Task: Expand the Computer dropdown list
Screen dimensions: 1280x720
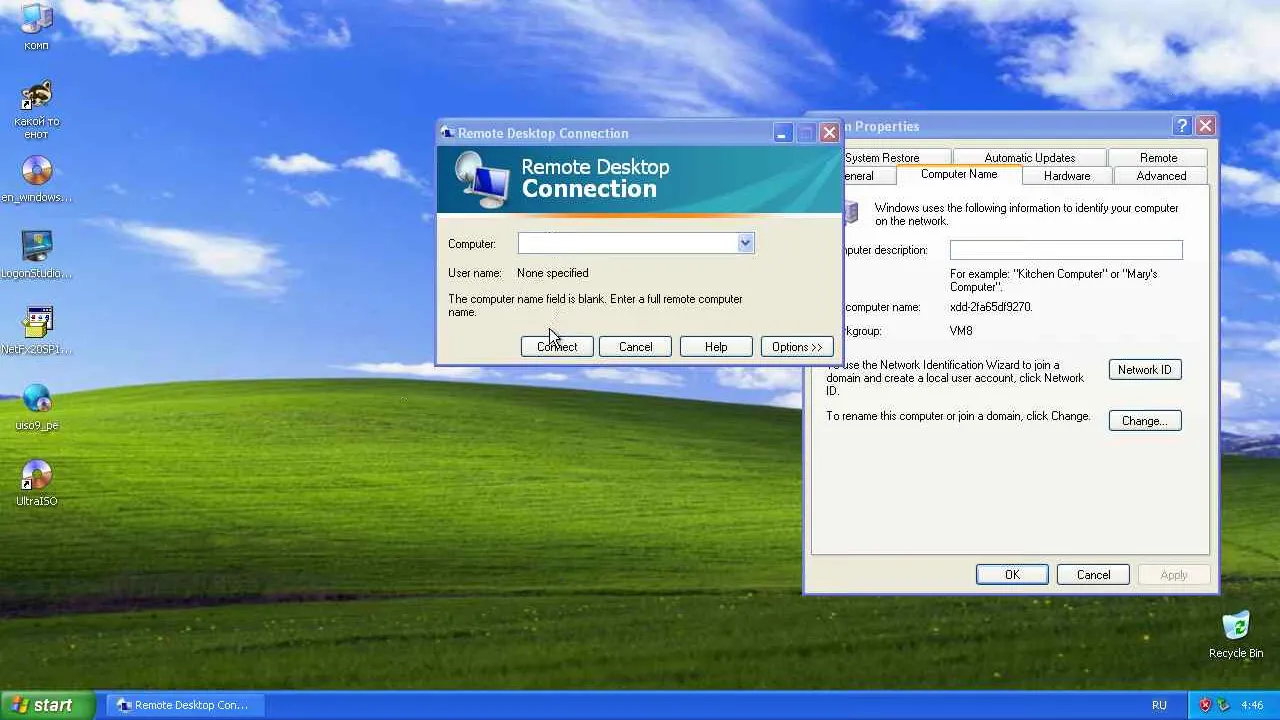Action: tap(745, 243)
